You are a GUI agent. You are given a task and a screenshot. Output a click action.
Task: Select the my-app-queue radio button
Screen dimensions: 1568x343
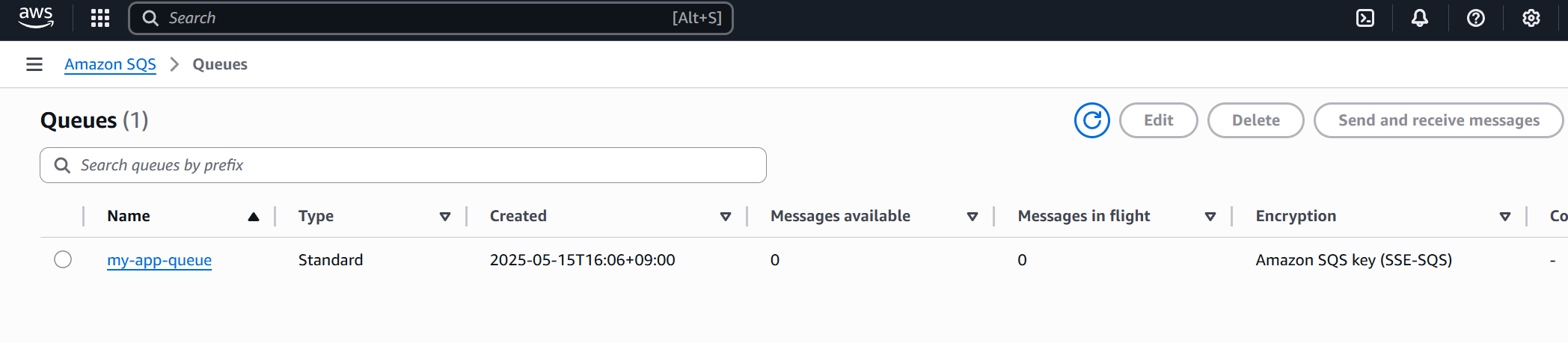coord(63,259)
